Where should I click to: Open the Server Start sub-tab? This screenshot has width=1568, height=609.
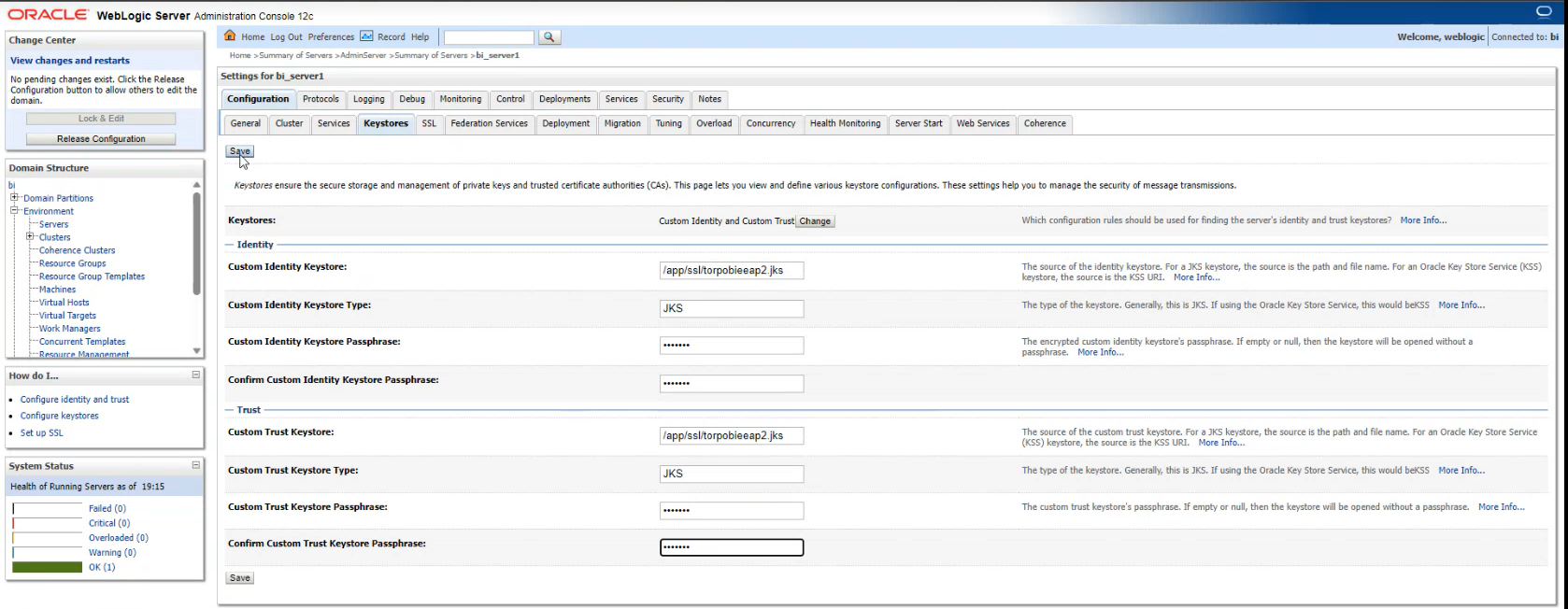pyautogui.click(x=918, y=123)
